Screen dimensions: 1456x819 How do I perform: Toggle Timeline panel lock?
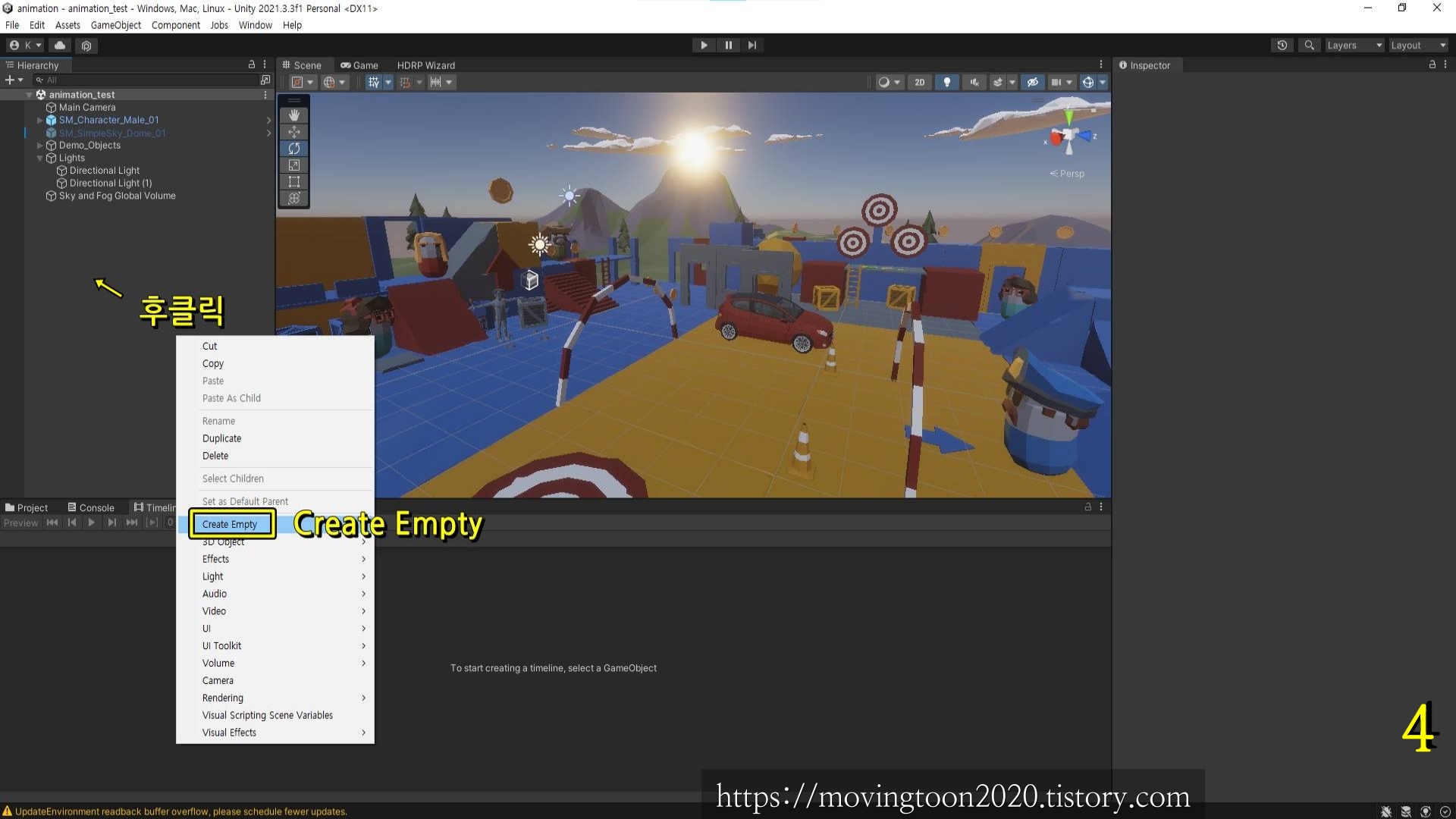pyautogui.click(x=1088, y=507)
